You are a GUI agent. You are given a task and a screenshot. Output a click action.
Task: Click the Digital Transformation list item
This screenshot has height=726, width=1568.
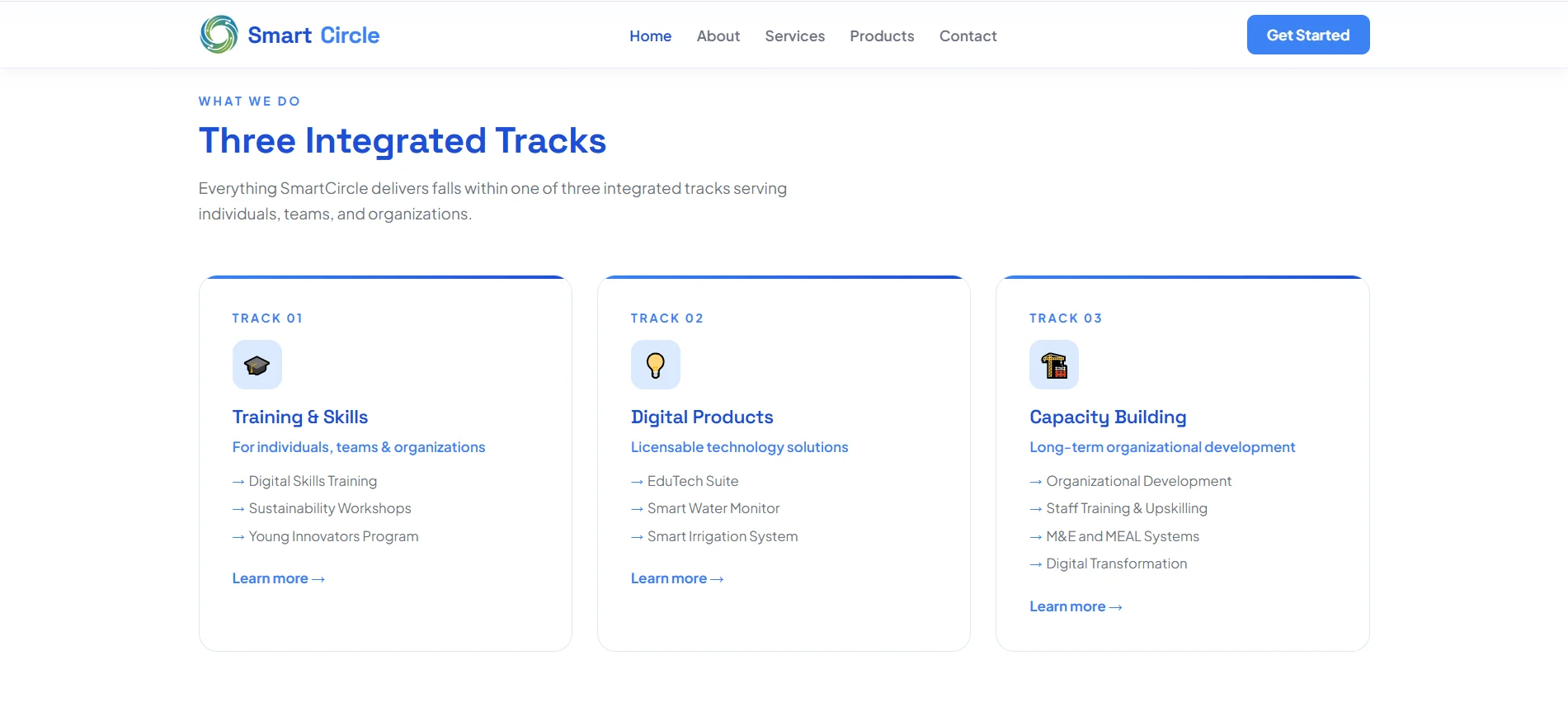pos(1109,563)
